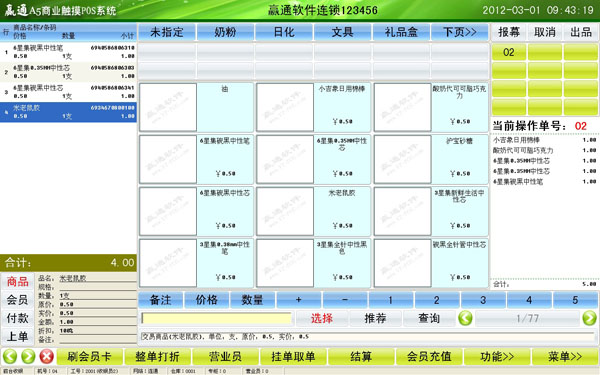Screen dimensions: 600x375
Task: Choose the 文具 category tab
Action: click(342, 32)
